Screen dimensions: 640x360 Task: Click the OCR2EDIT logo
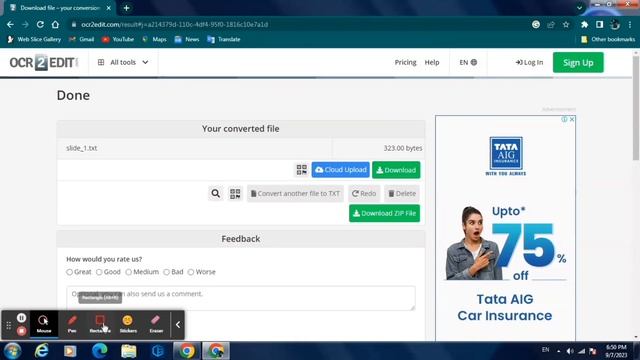(x=44, y=62)
